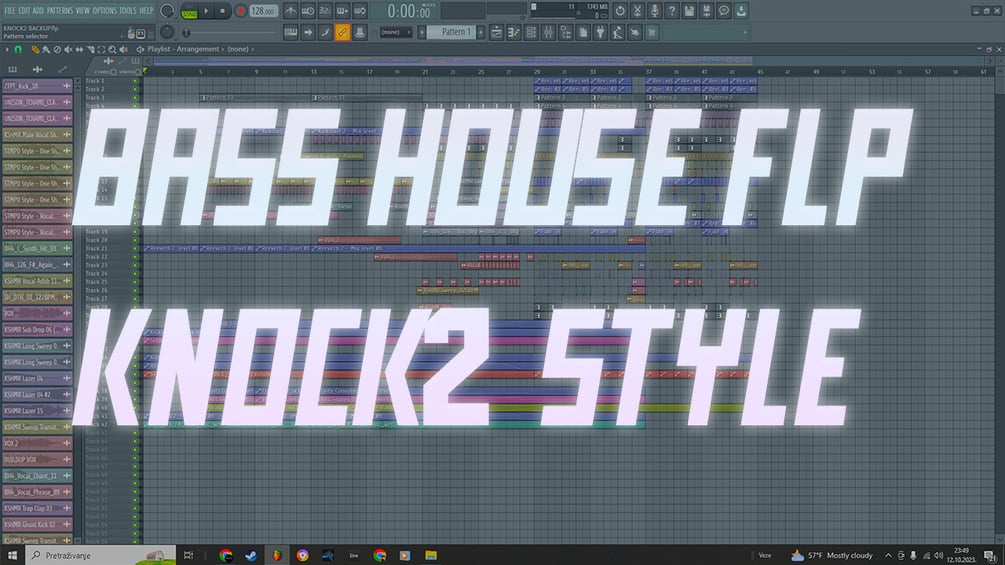Open the plugin picker plug icon
This screenshot has height=565, width=1005.
tap(600, 32)
